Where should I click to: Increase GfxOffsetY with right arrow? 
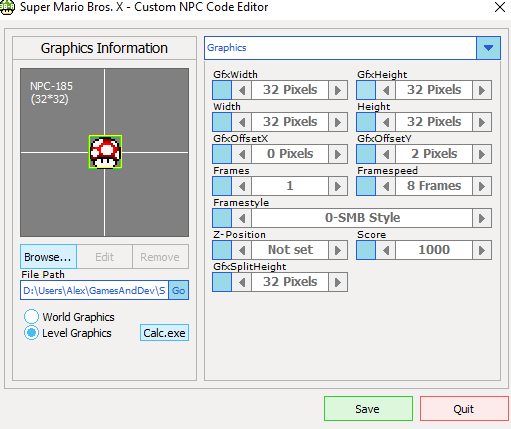pos(482,154)
